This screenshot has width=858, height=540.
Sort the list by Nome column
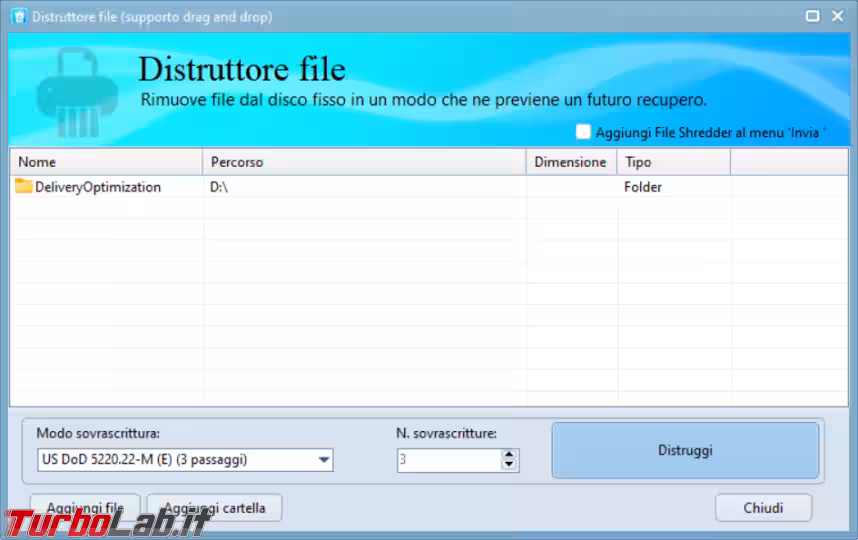click(x=105, y=162)
